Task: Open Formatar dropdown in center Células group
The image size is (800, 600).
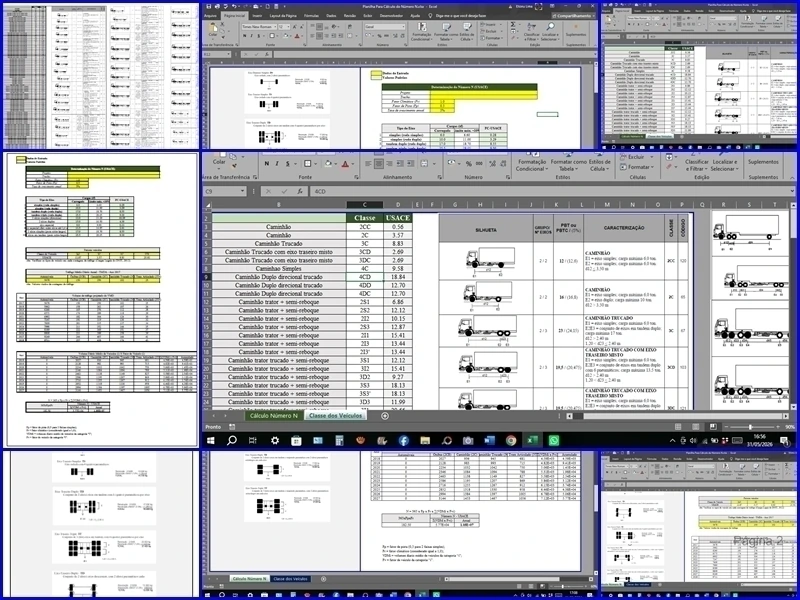Action: click(x=636, y=167)
